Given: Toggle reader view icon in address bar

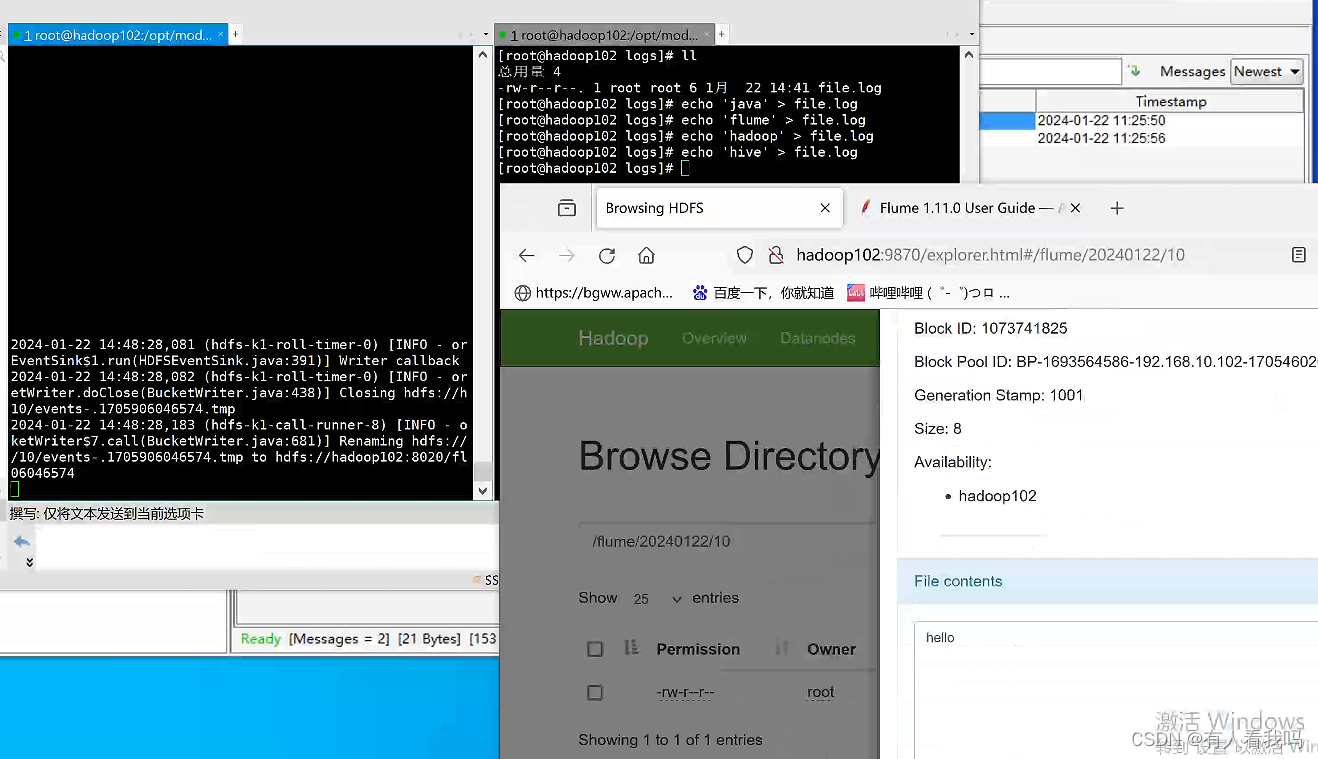Looking at the screenshot, I should tap(1299, 255).
